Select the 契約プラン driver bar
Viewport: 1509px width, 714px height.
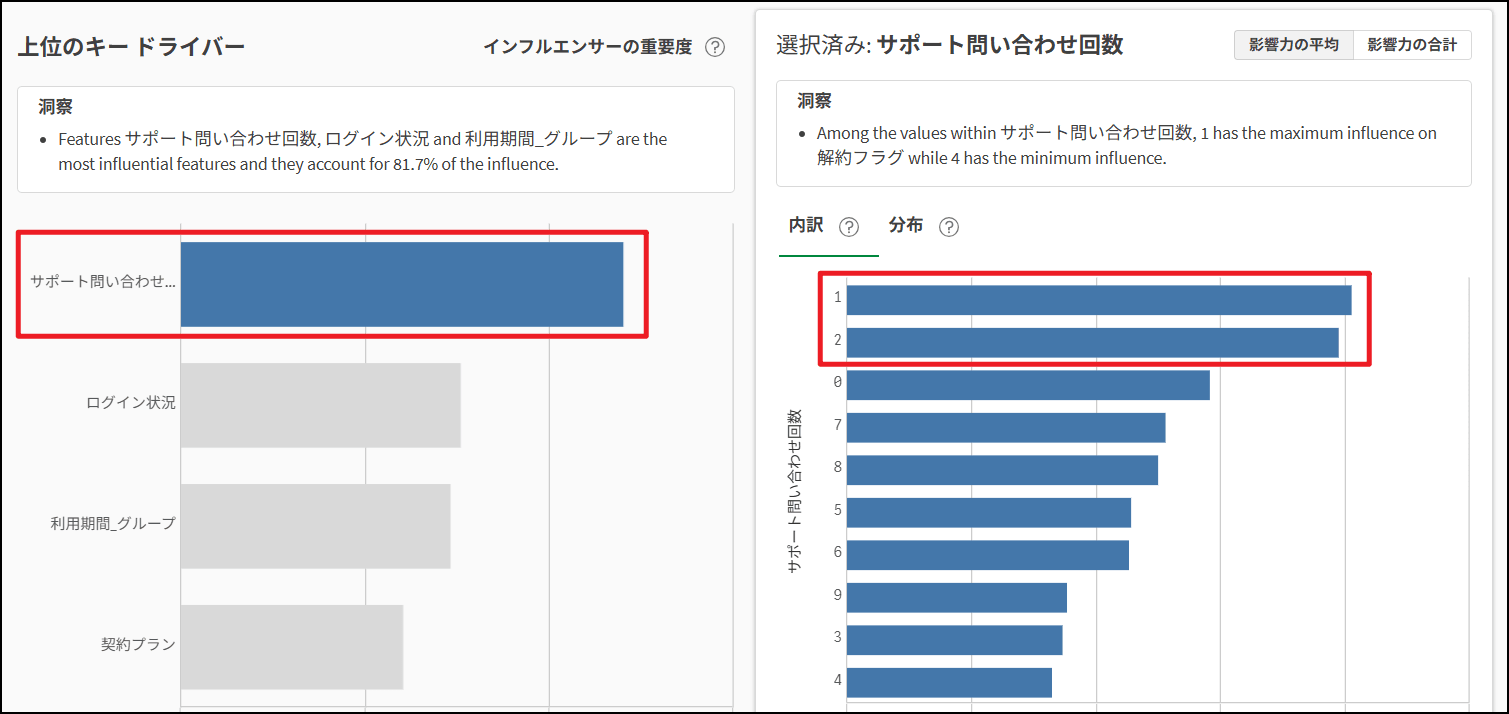coord(291,647)
